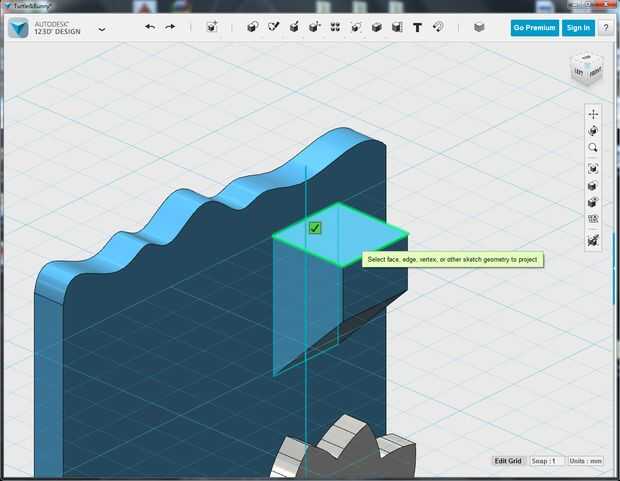The height and width of the screenshot is (481, 620).
Task: Open the Material tool
Action: coord(479,27)
